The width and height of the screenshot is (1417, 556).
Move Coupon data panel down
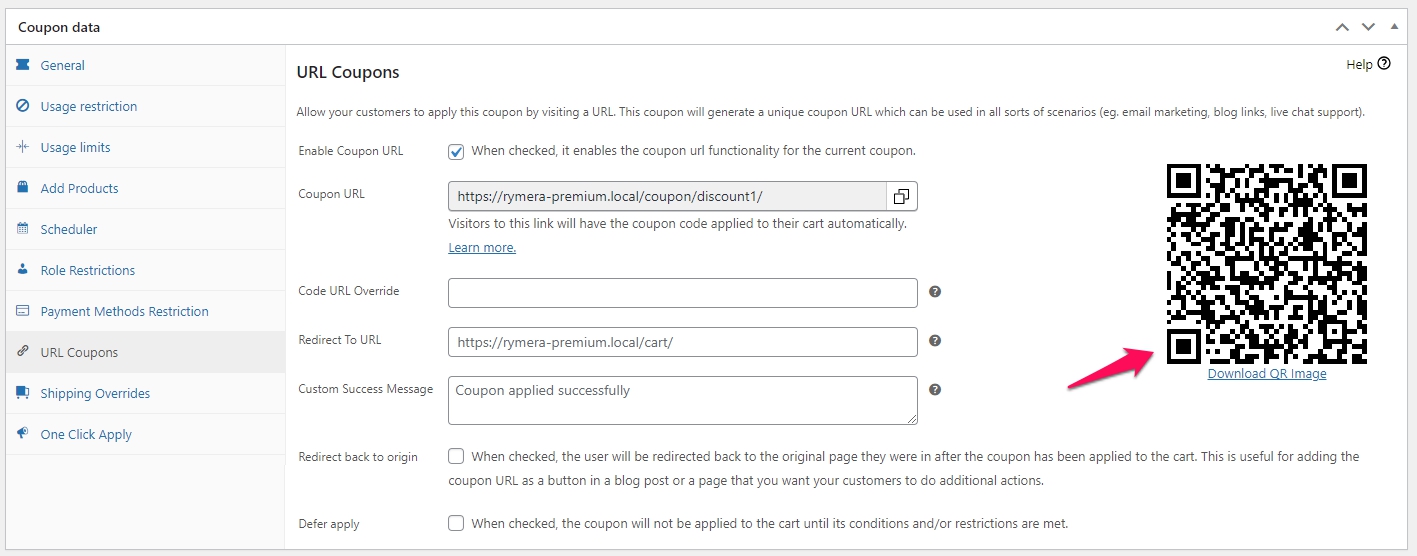(x=1368, y=27)
